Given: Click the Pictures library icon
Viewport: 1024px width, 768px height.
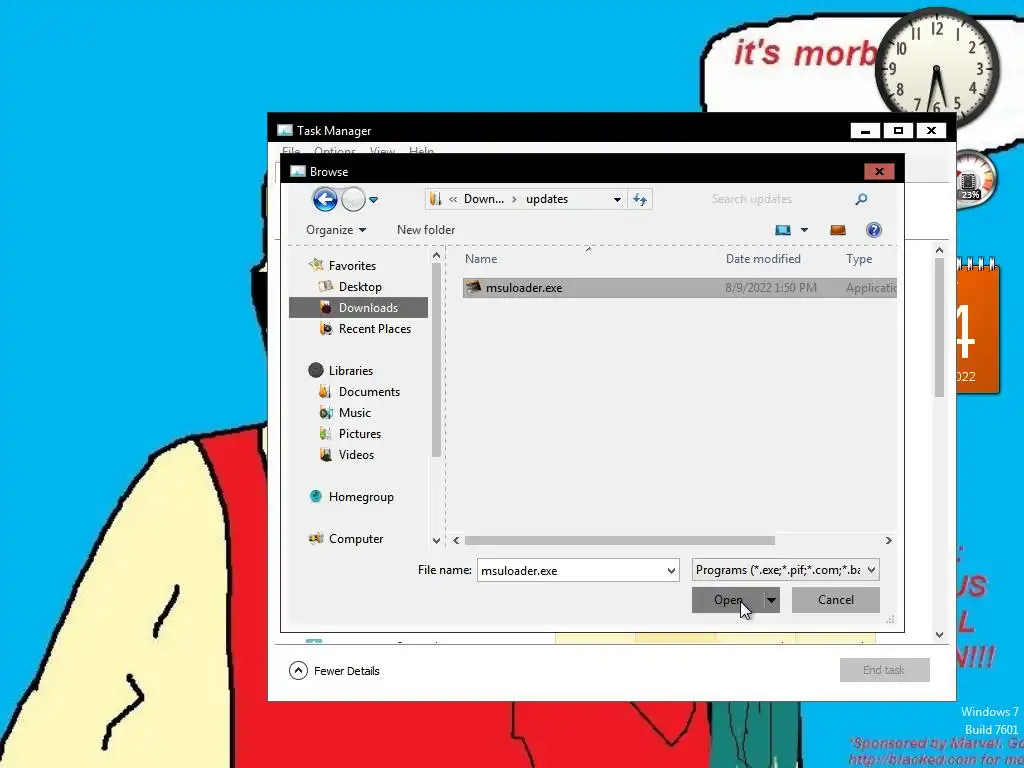Looking at the screenshot, I should tap(325, 434).
